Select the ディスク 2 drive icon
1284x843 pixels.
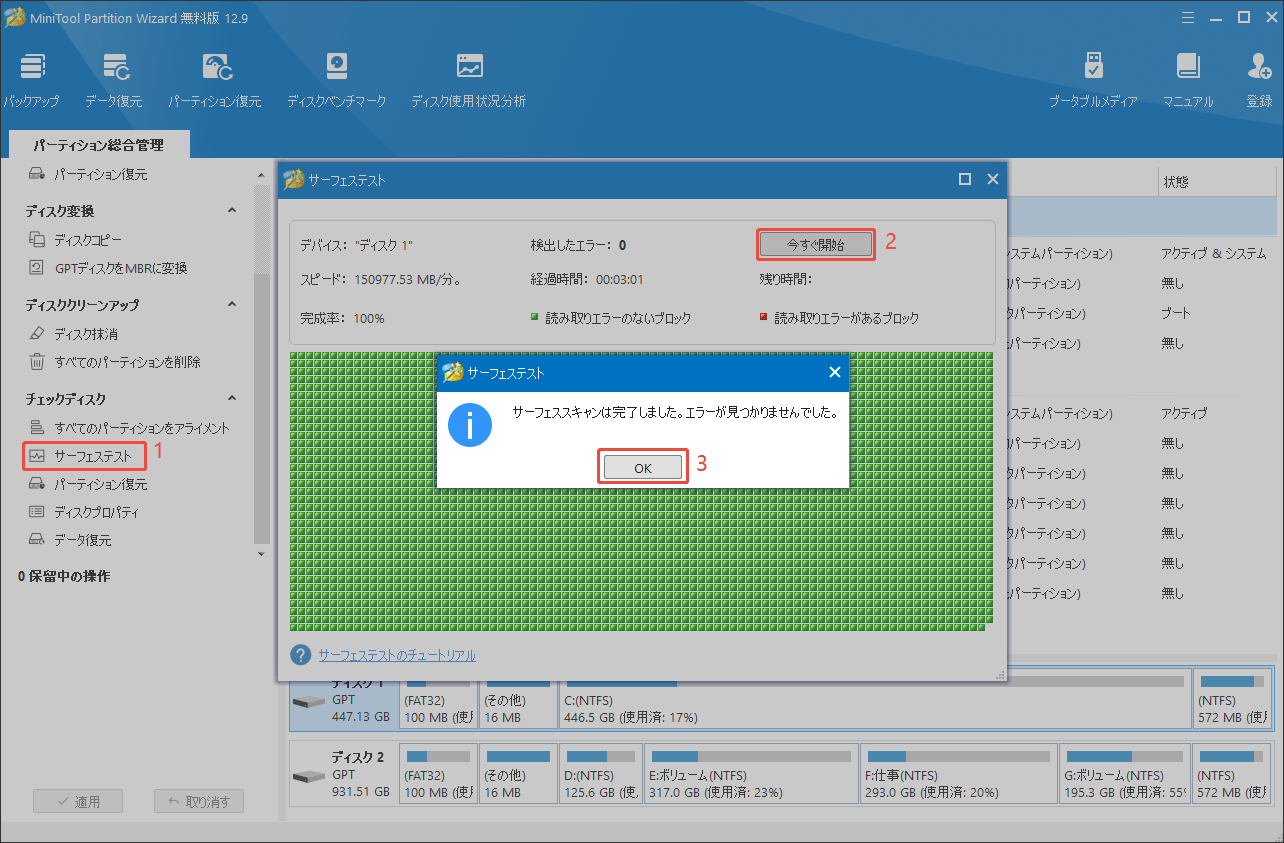(310, 774)
